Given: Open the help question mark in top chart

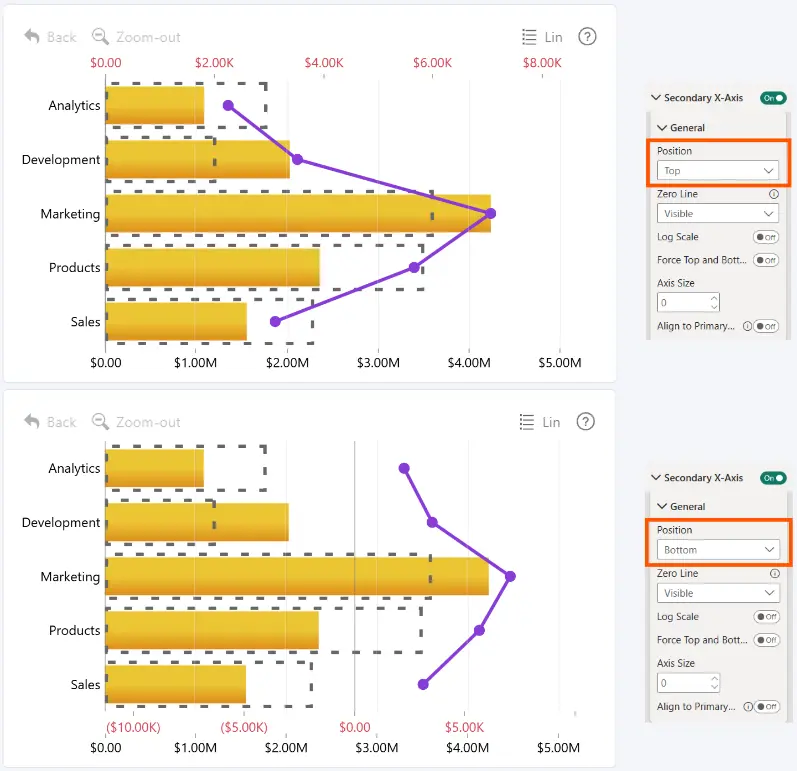Looking at the screenshot, I should [587, 37].
